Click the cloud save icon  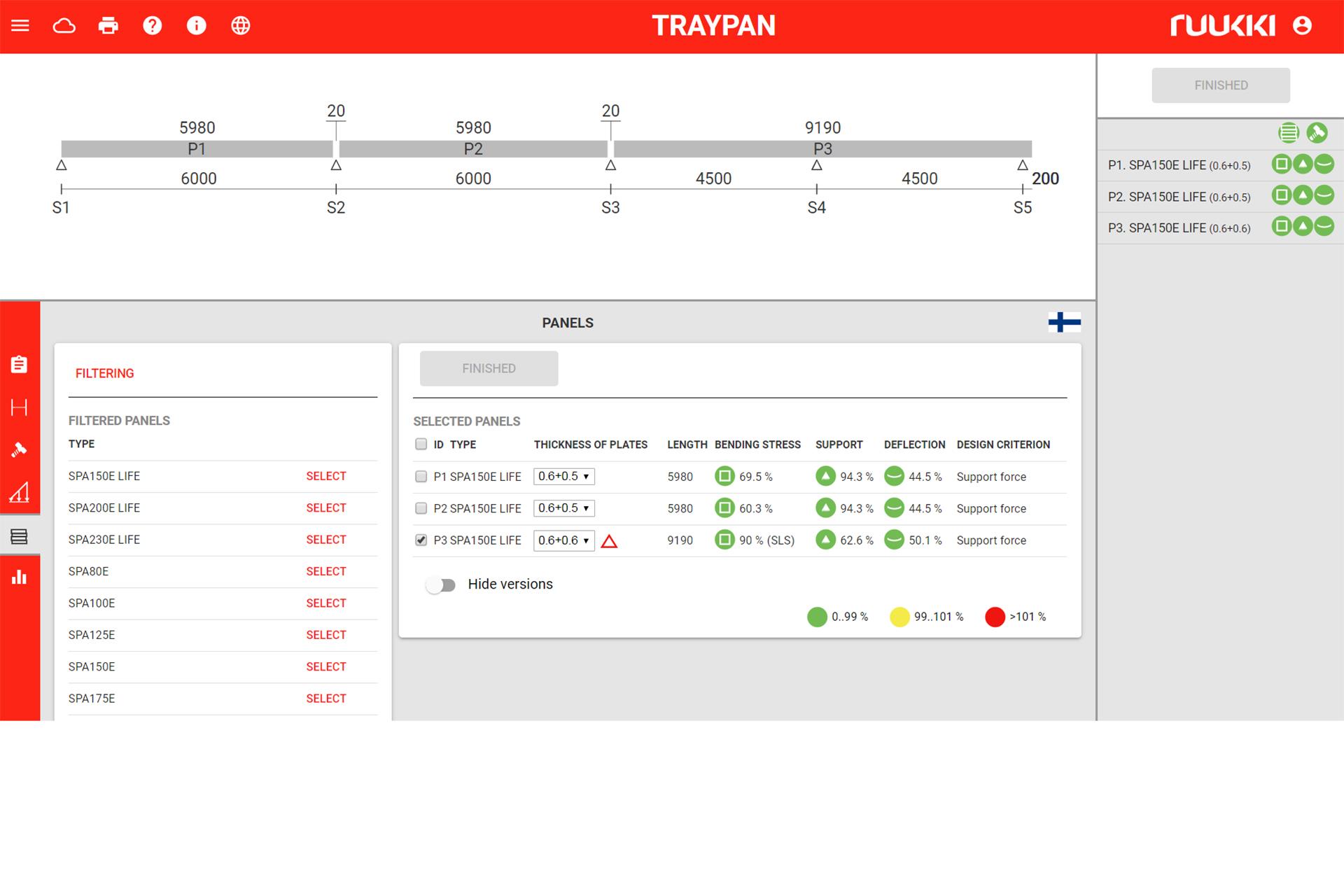[64, 26]
